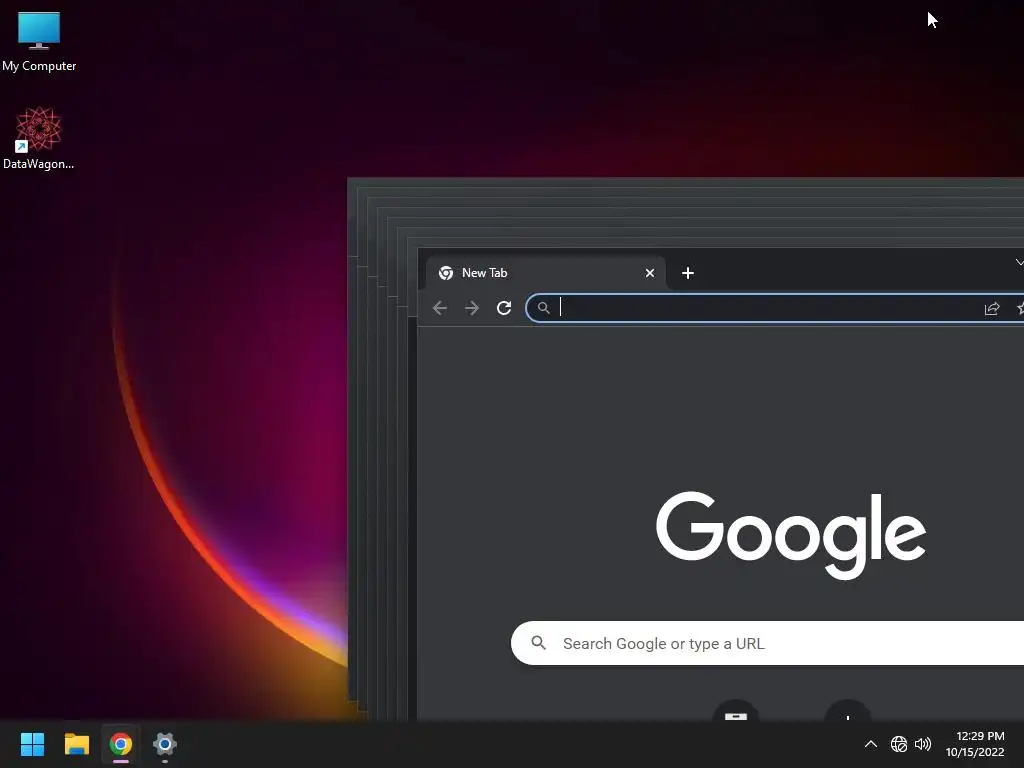This screenshot has height=768, width=1024.
Task: Expand the tab search chevron
Action: click(1019, 263)
